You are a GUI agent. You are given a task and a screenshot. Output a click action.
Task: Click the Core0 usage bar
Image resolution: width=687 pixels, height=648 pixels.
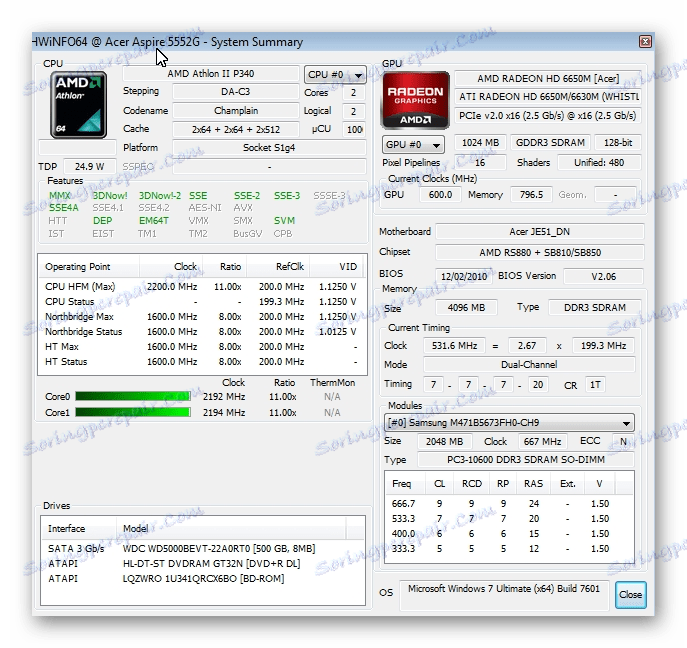tap(133, 397)
